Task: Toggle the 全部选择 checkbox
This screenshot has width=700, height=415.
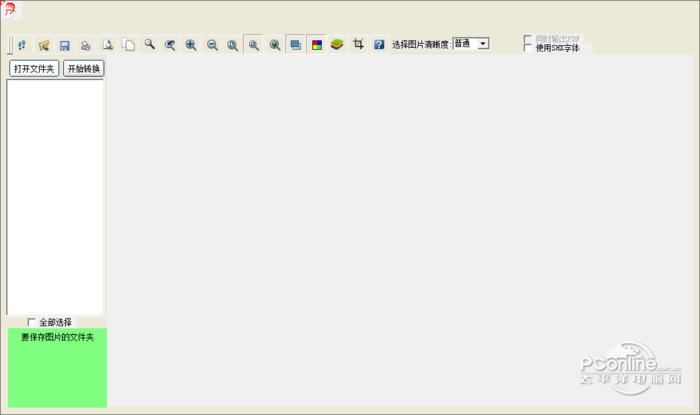Action: [x=31, y=322]
